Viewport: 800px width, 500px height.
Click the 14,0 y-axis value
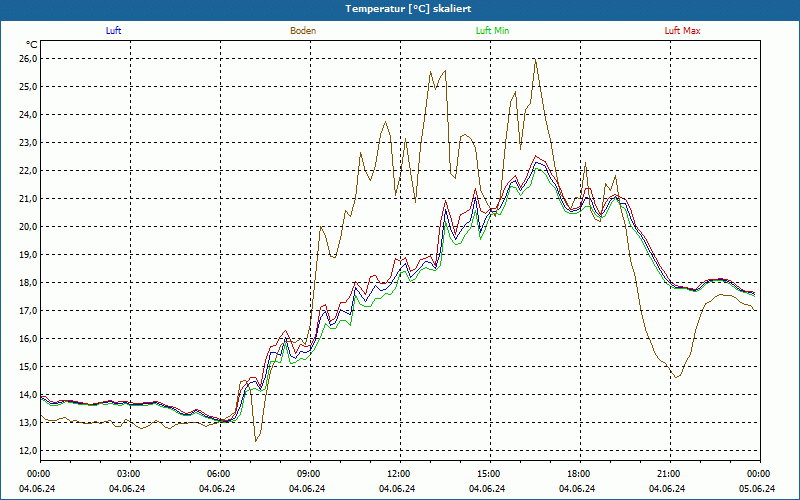(x=29, y=394)
